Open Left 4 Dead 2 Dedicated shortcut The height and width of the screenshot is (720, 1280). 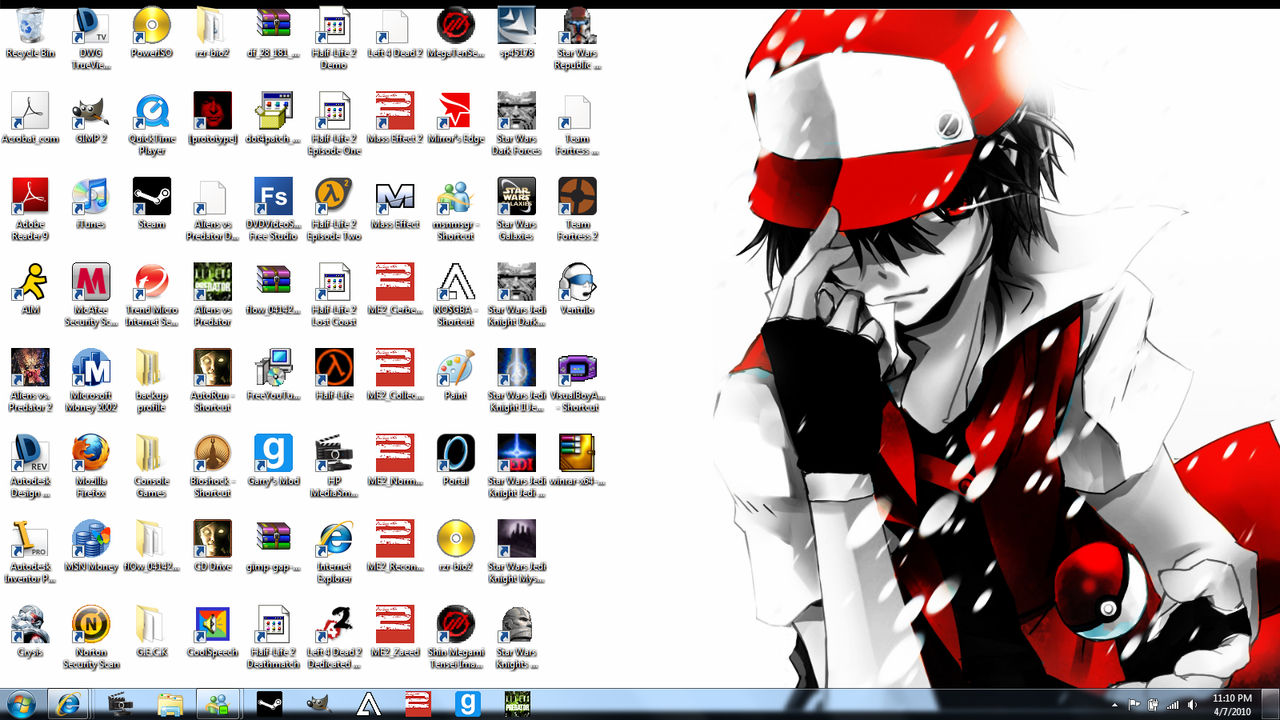tap(334, 637)
